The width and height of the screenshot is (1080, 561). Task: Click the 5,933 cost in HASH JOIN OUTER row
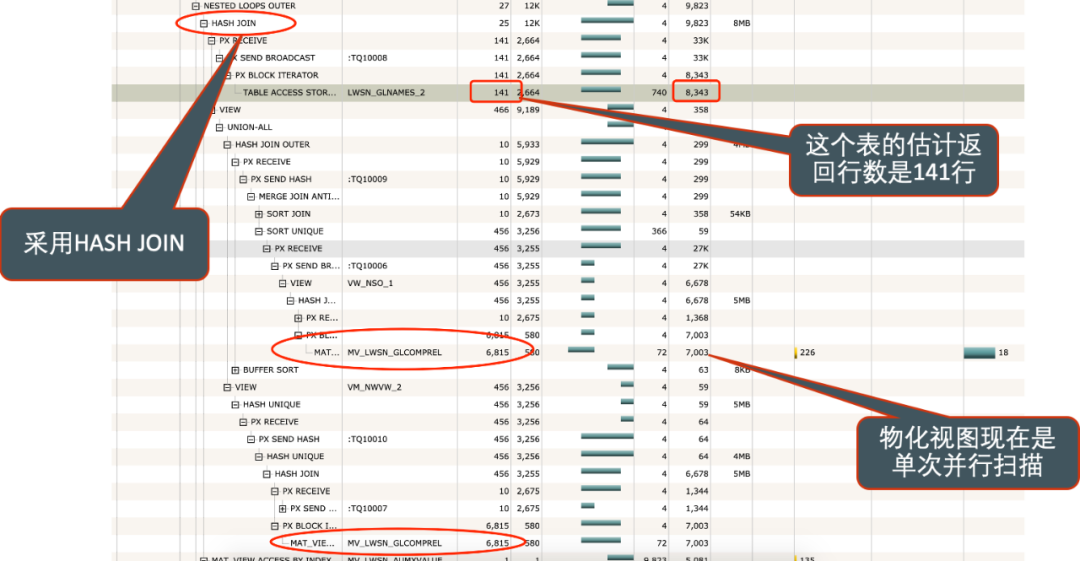tap(528, 145)
